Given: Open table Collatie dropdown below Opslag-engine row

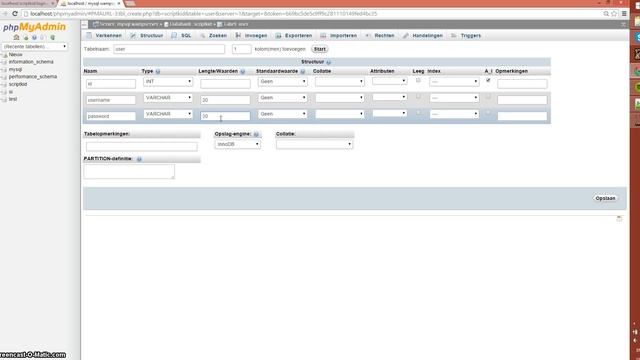Looking at the screenshot, I should [314, 144].
